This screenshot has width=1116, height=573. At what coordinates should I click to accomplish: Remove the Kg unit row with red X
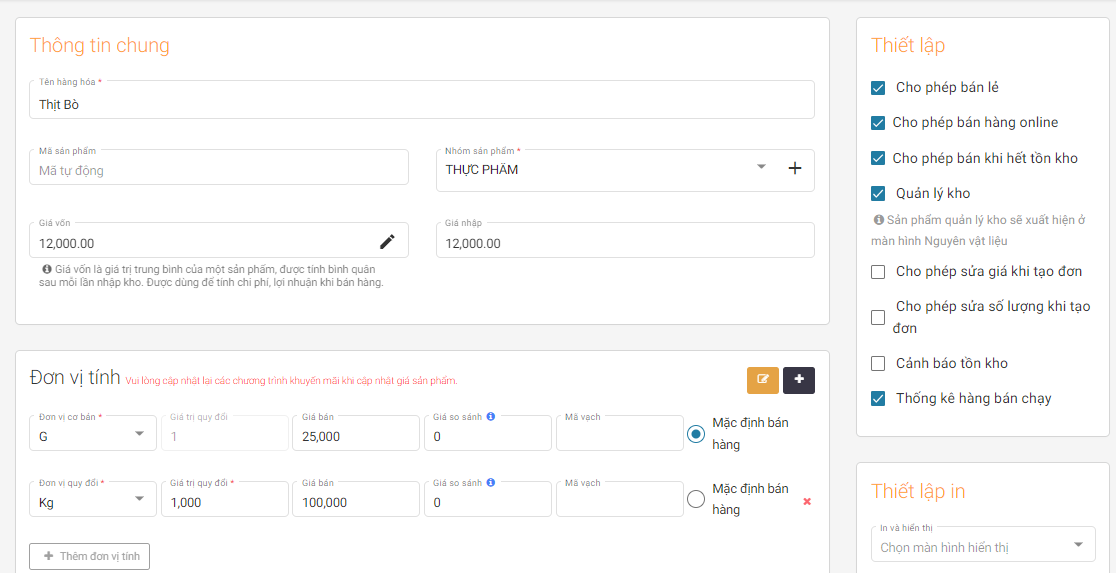(x=807, y=501)
